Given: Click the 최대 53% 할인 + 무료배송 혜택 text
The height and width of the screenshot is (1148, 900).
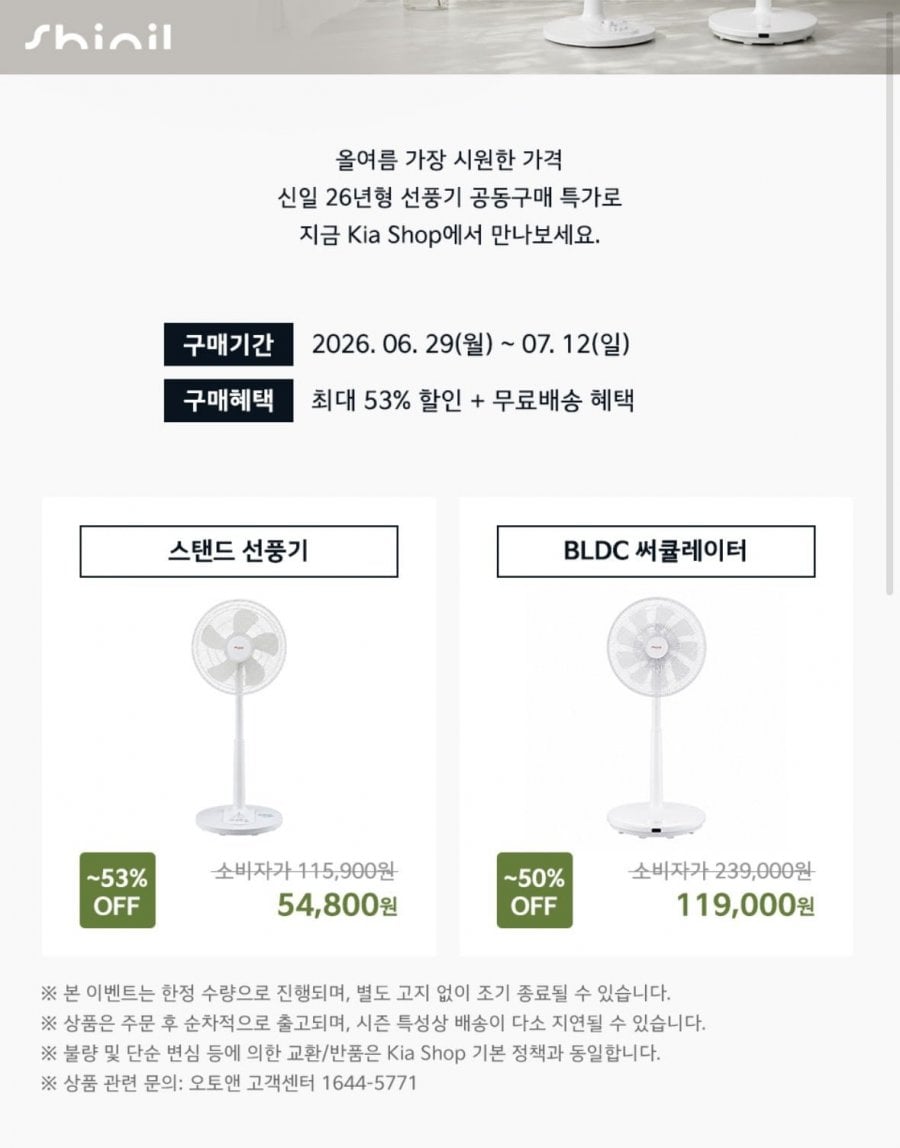Looking at the screenshot, I should (x=472, y=400).
